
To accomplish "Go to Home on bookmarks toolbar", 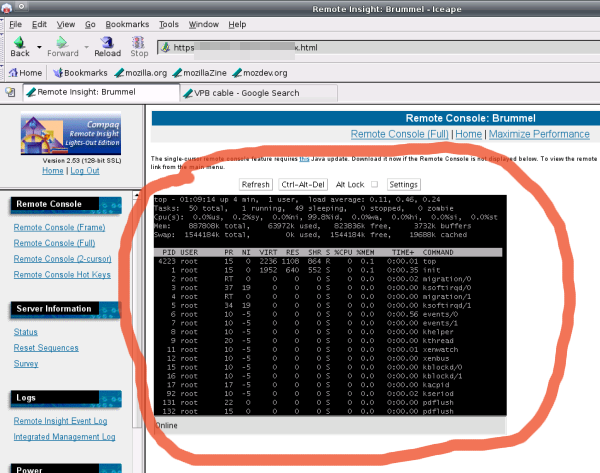I will pyautogui.click(x=25, y=73).
